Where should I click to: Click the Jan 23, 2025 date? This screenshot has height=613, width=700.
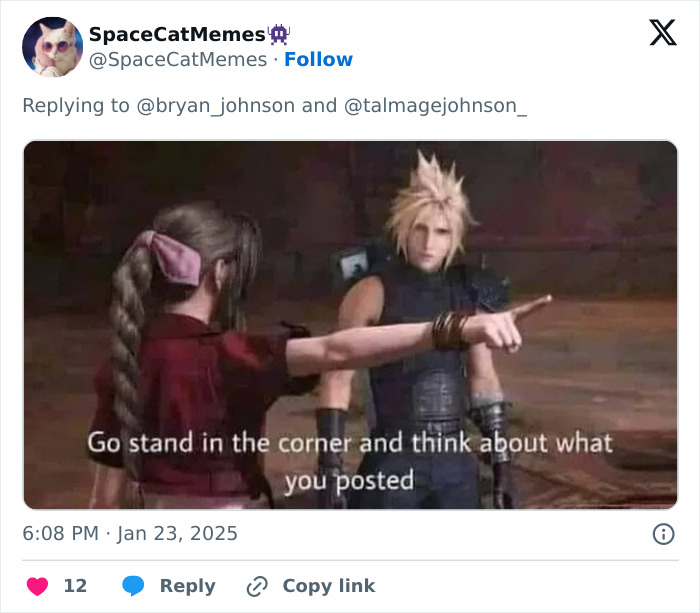point(177,534)
